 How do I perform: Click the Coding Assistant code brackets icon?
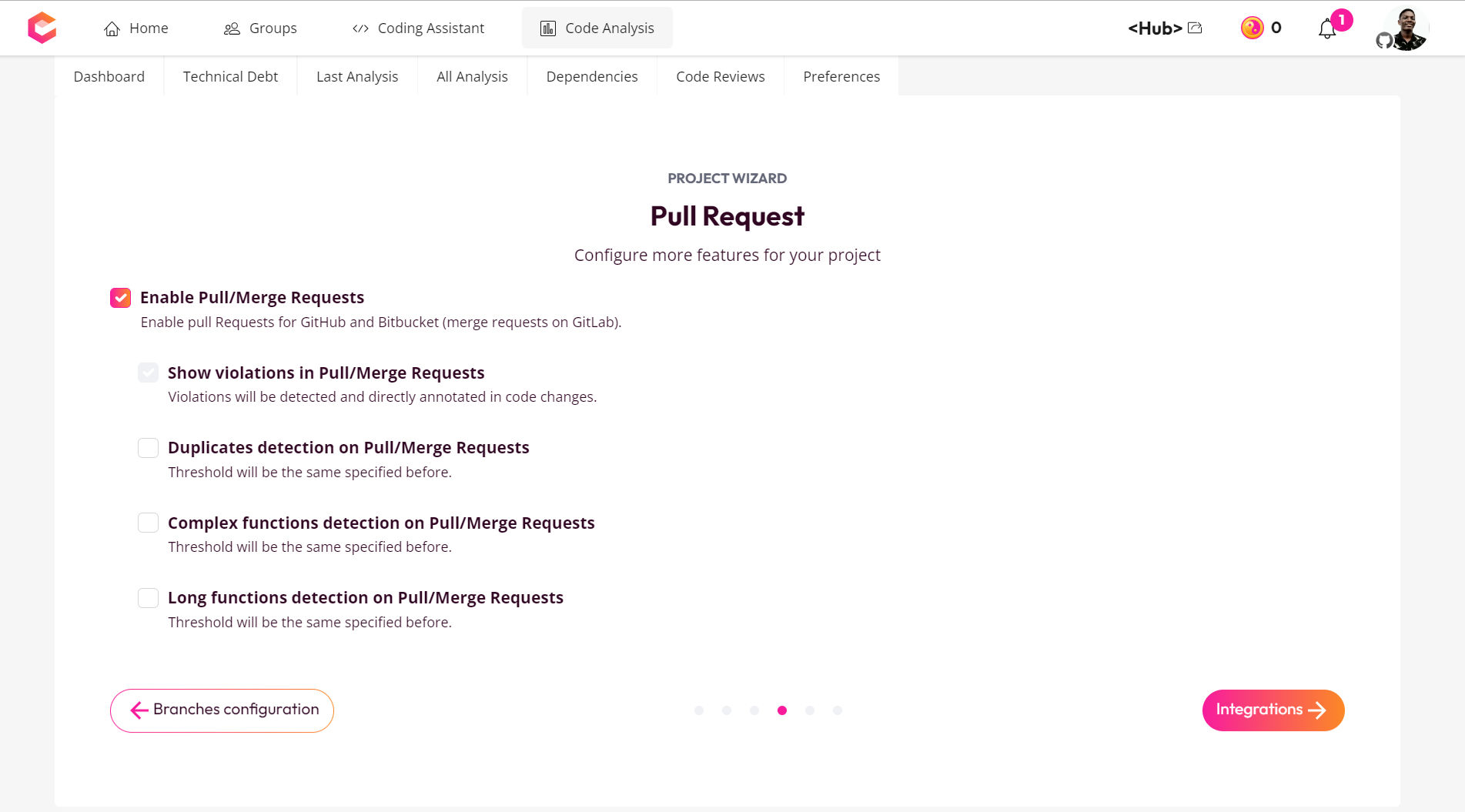tap(360, 28)
